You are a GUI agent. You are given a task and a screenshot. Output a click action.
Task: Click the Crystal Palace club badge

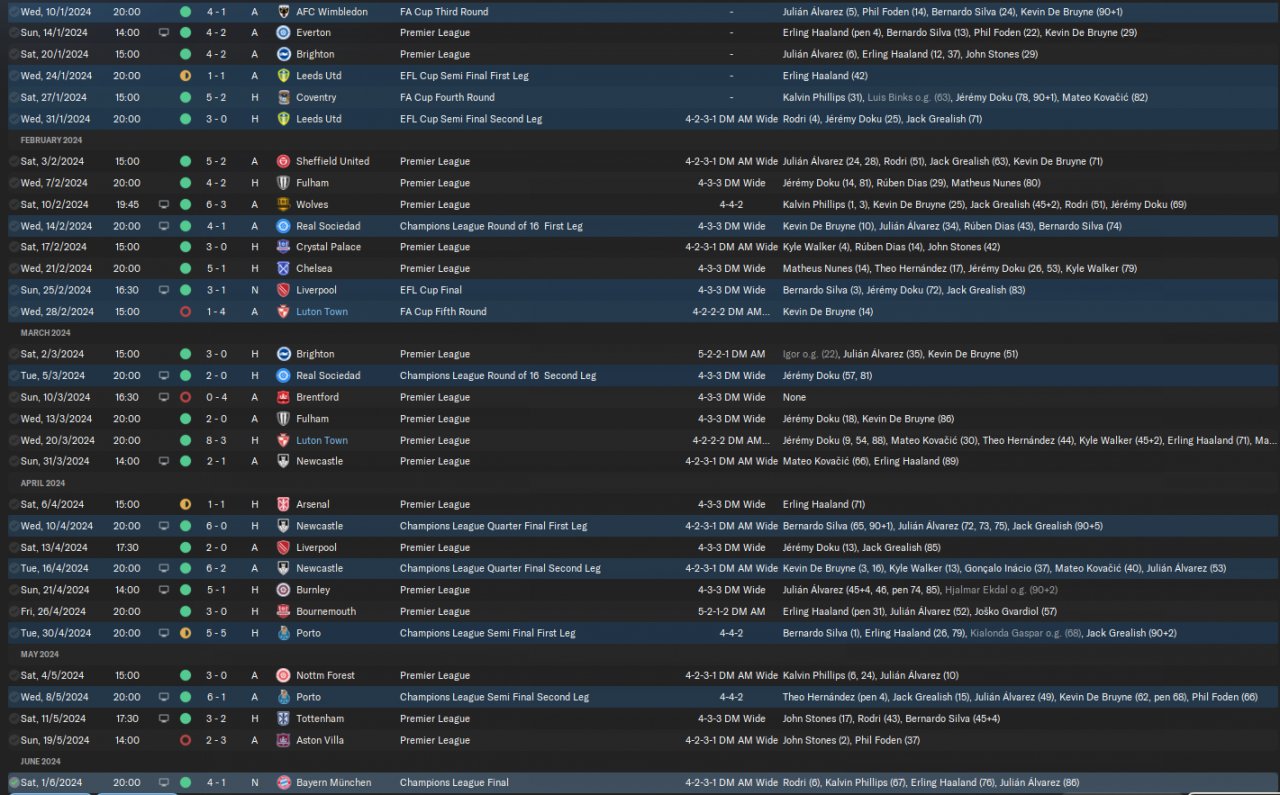pos(283,247)
